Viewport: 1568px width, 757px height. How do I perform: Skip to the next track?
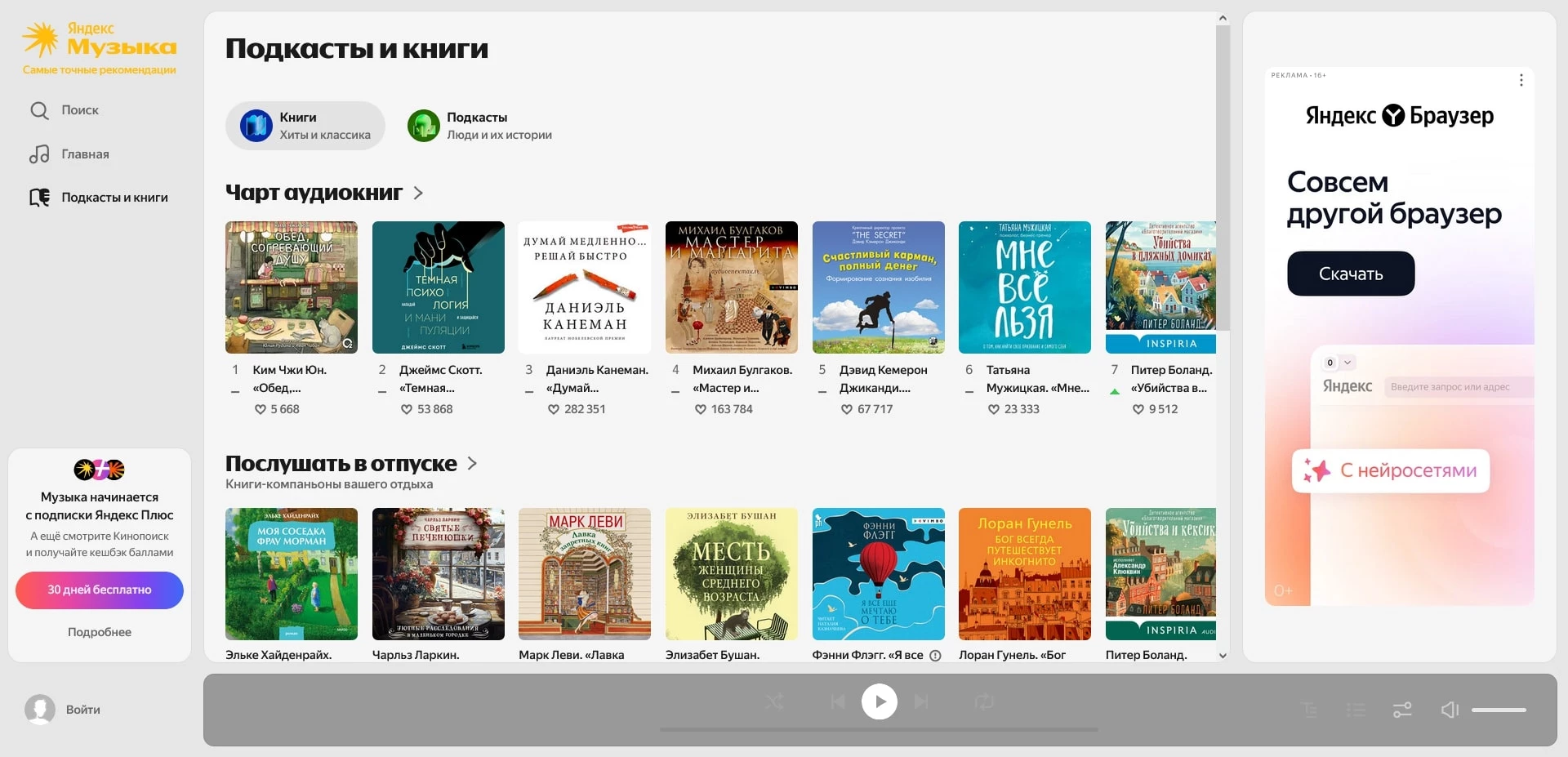(x=921, y=701)
